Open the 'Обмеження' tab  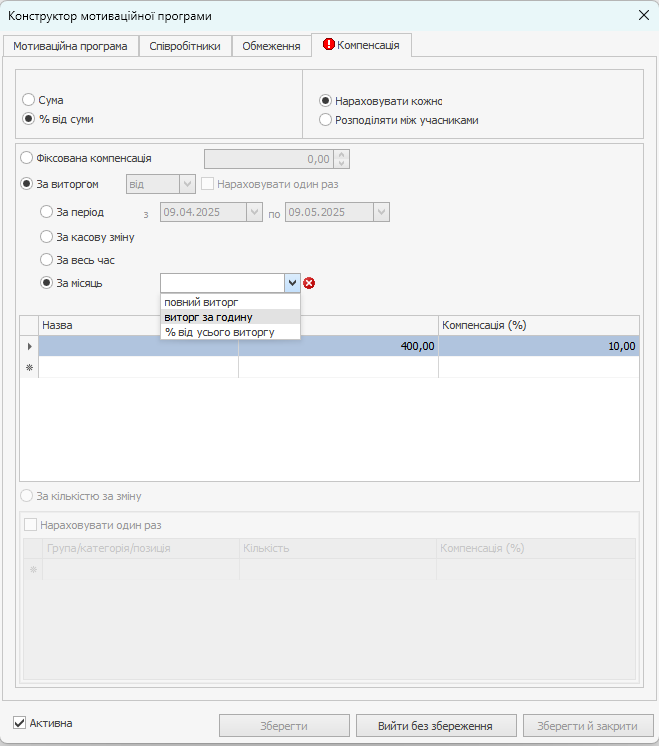pyautogui.click(x=271, y=46)
